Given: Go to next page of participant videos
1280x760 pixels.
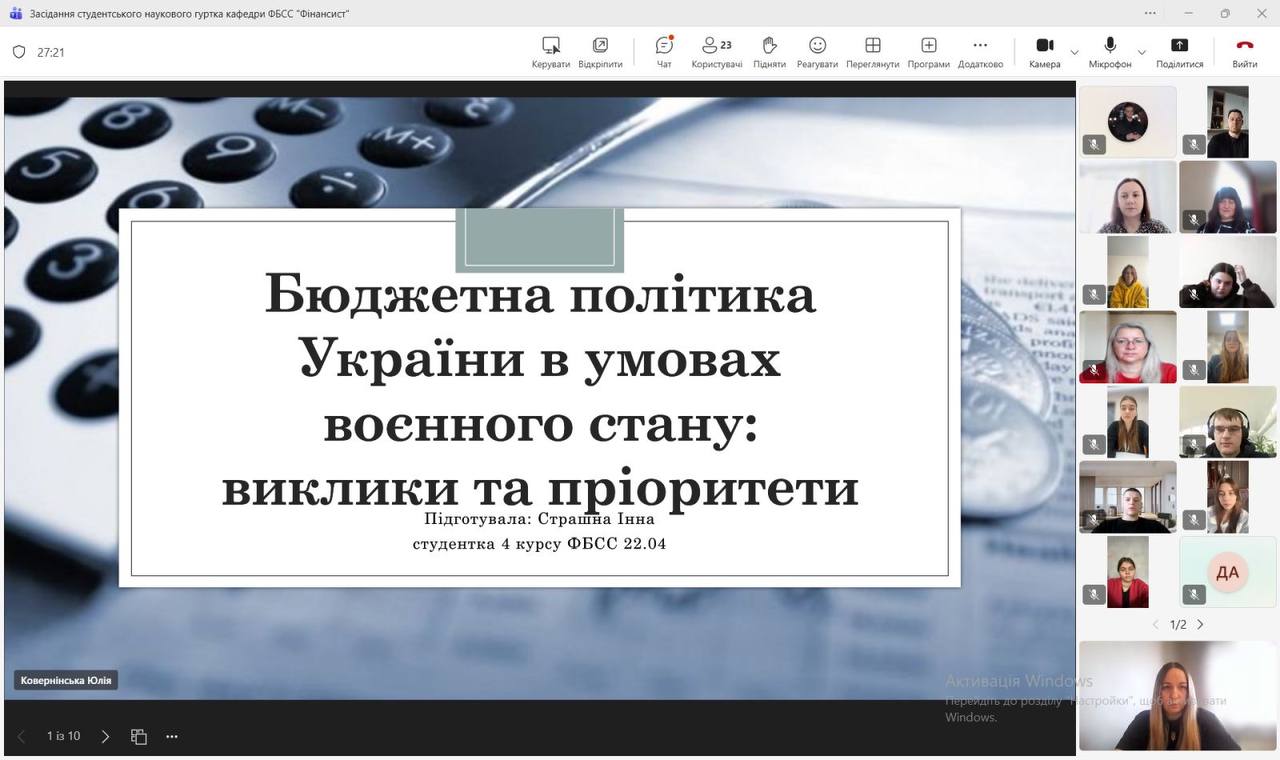Looking at the screenshot, I should 1200,625.
